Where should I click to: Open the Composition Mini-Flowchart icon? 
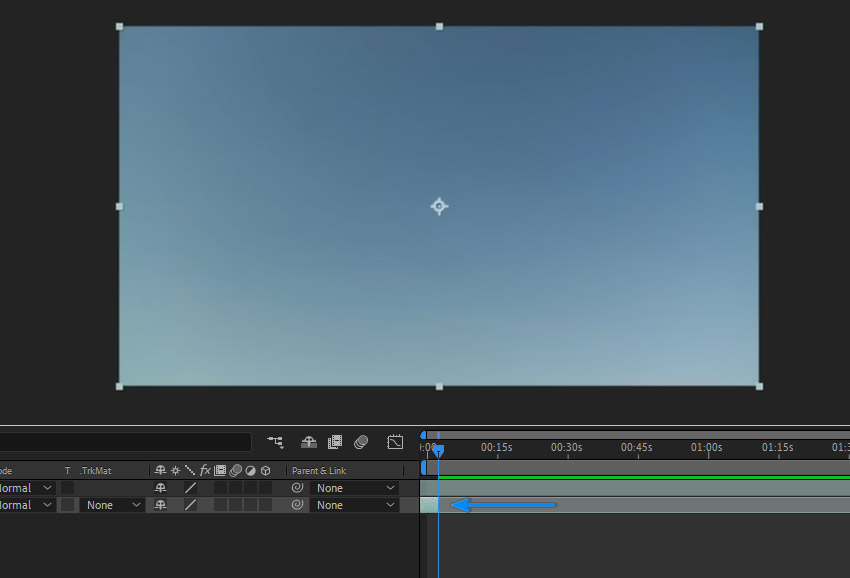pos(276,442)
